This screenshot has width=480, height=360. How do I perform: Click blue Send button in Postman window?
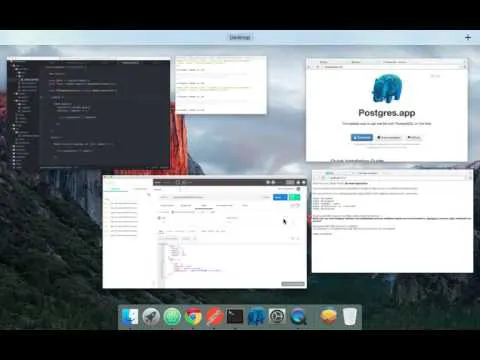coord(280,197)
